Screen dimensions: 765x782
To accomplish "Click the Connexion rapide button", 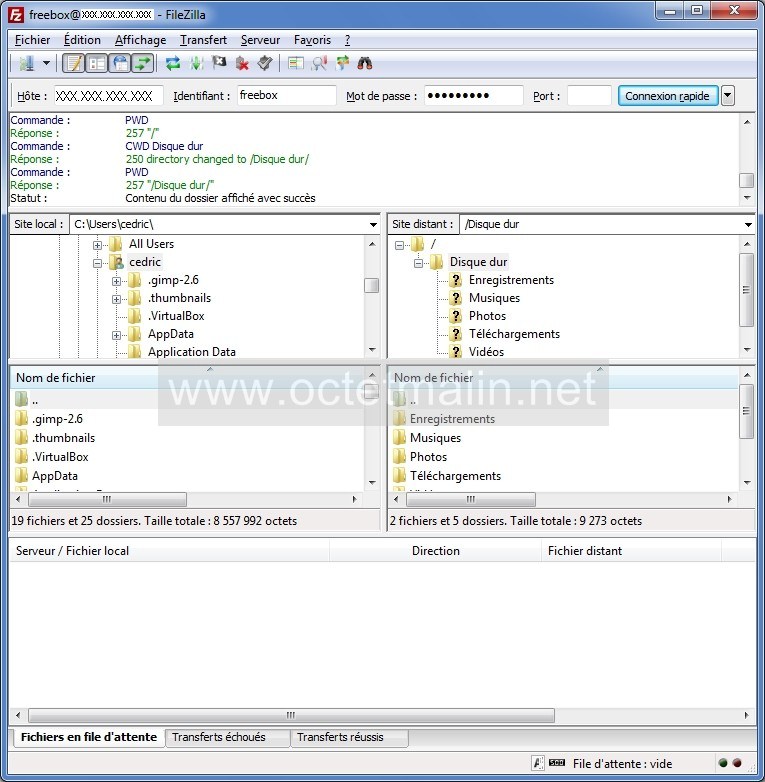I will 668,96.
